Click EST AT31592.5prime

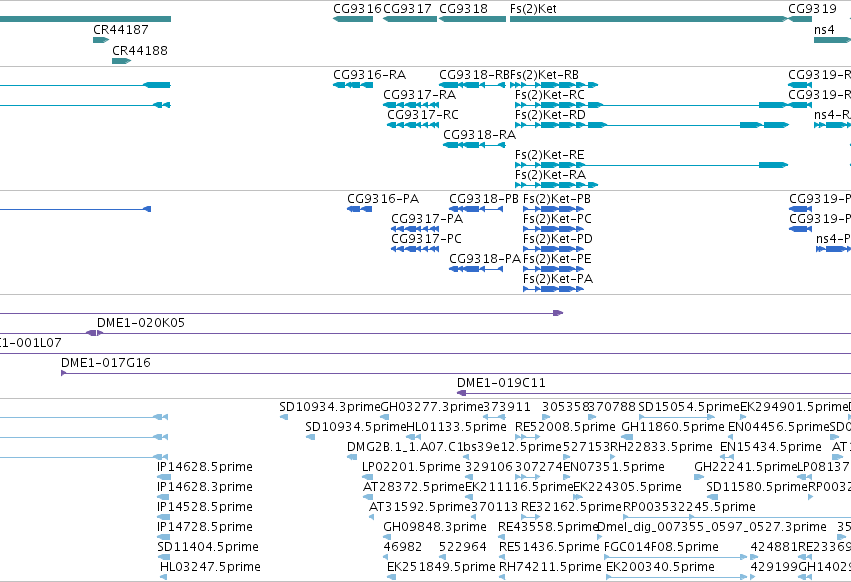click(x=373, y=517)
